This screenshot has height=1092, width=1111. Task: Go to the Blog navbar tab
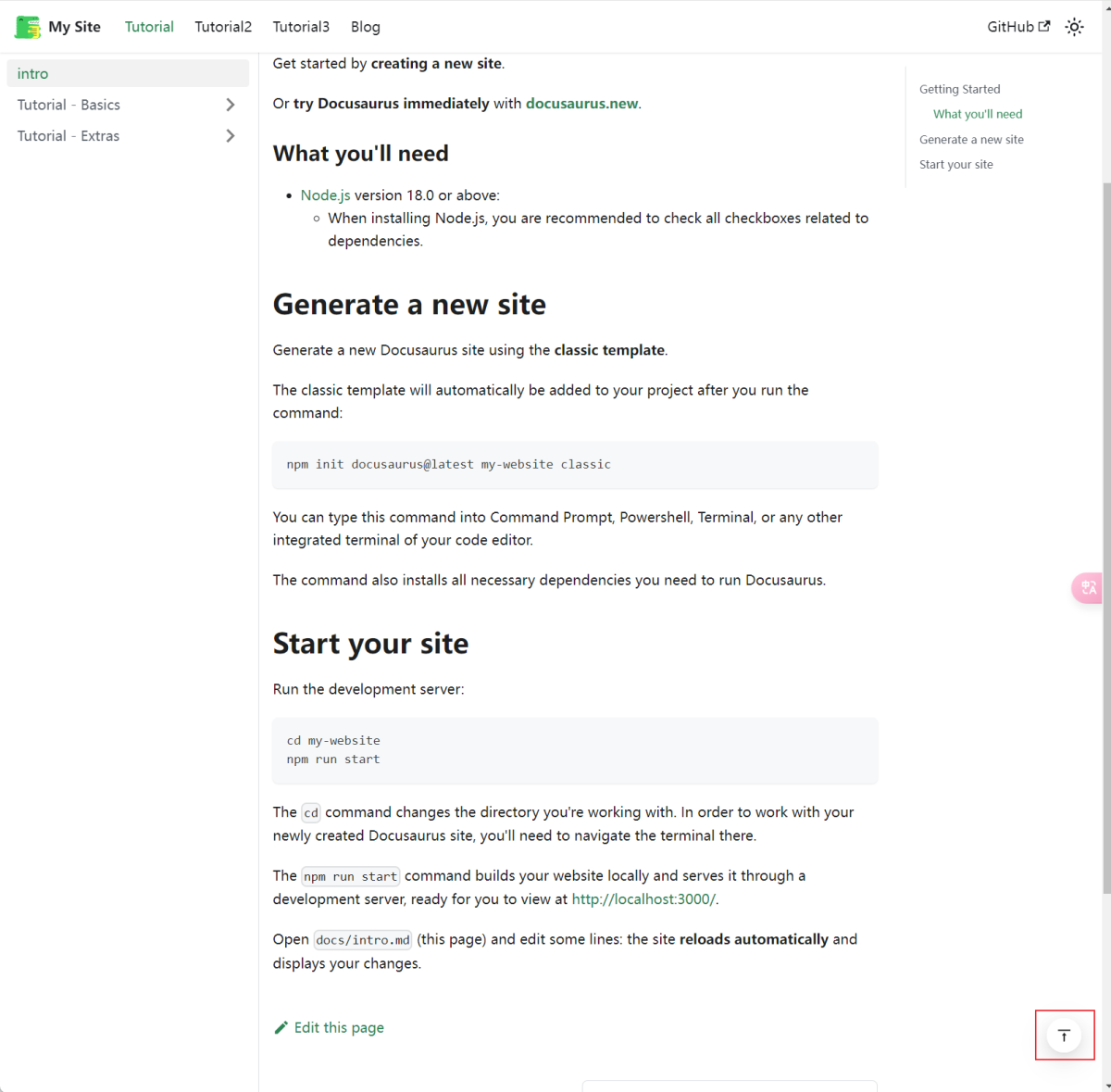[x=366, y=27]
